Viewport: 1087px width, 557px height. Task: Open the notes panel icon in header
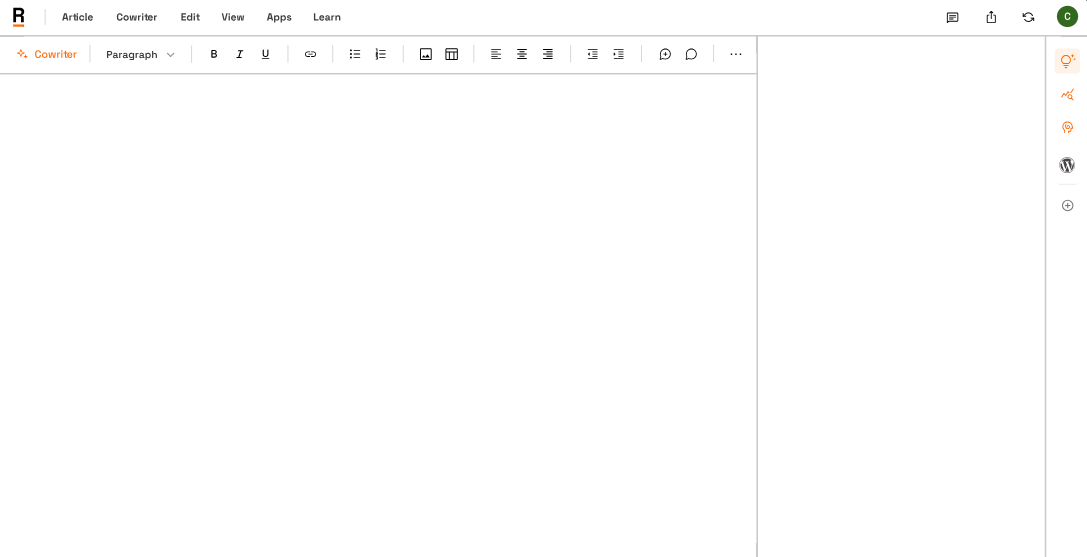953,17
